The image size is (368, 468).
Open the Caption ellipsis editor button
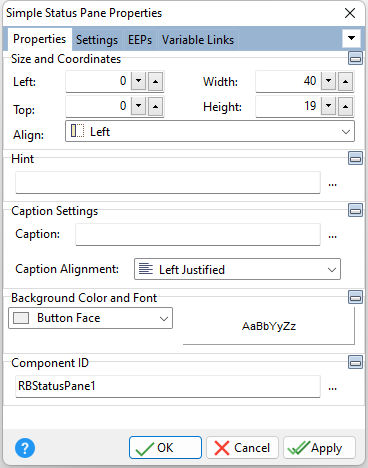(x=332, y=236)
